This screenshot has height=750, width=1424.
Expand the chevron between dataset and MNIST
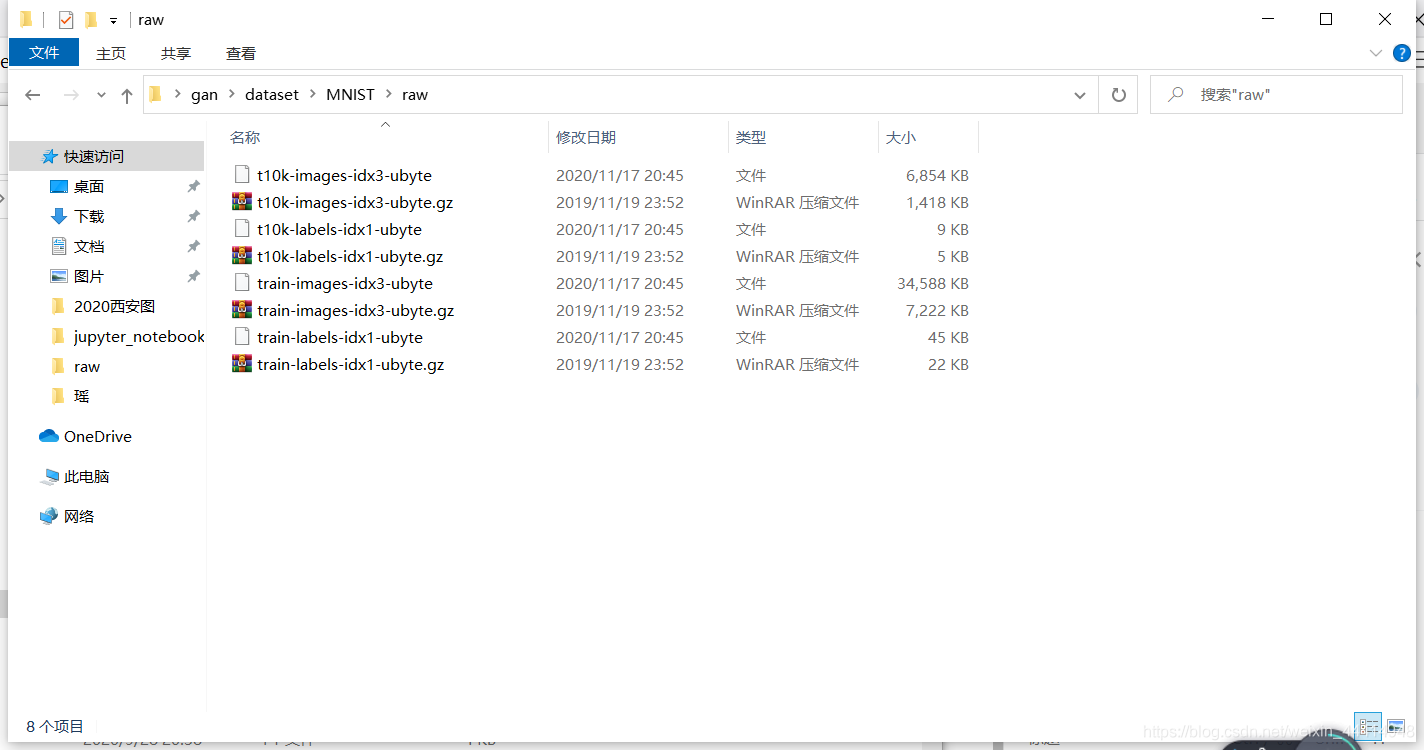(x=313, y=95)
